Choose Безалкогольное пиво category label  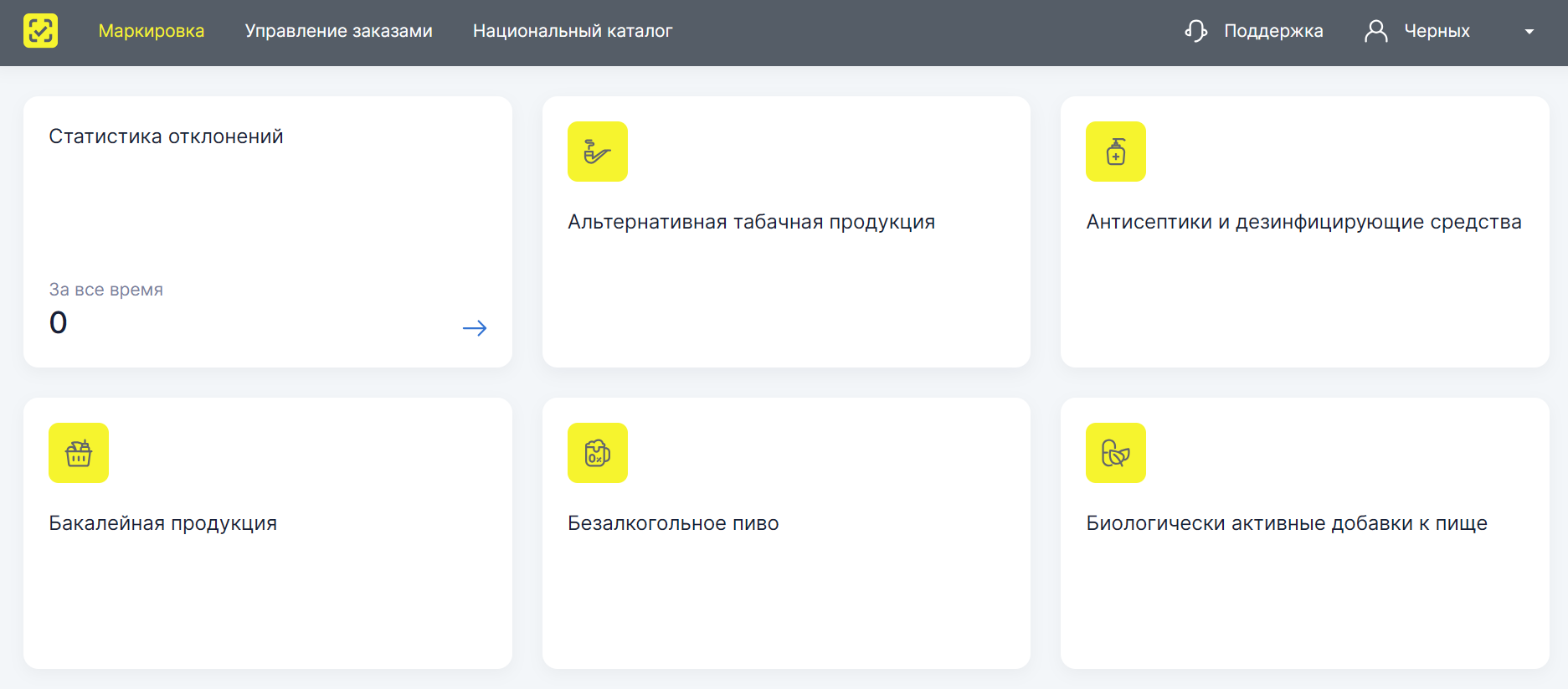pos(673,523)
